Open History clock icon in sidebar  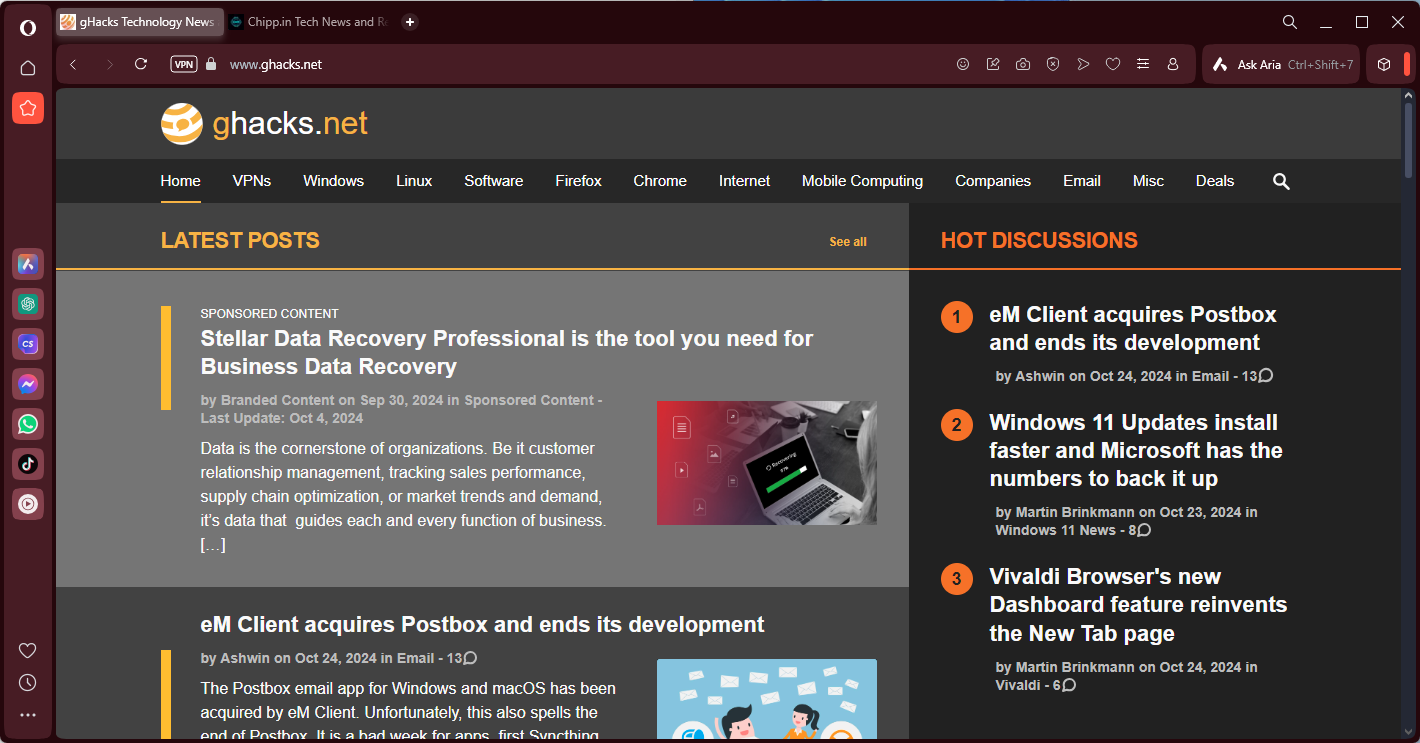pyautogui.click(x=28, y=683)
